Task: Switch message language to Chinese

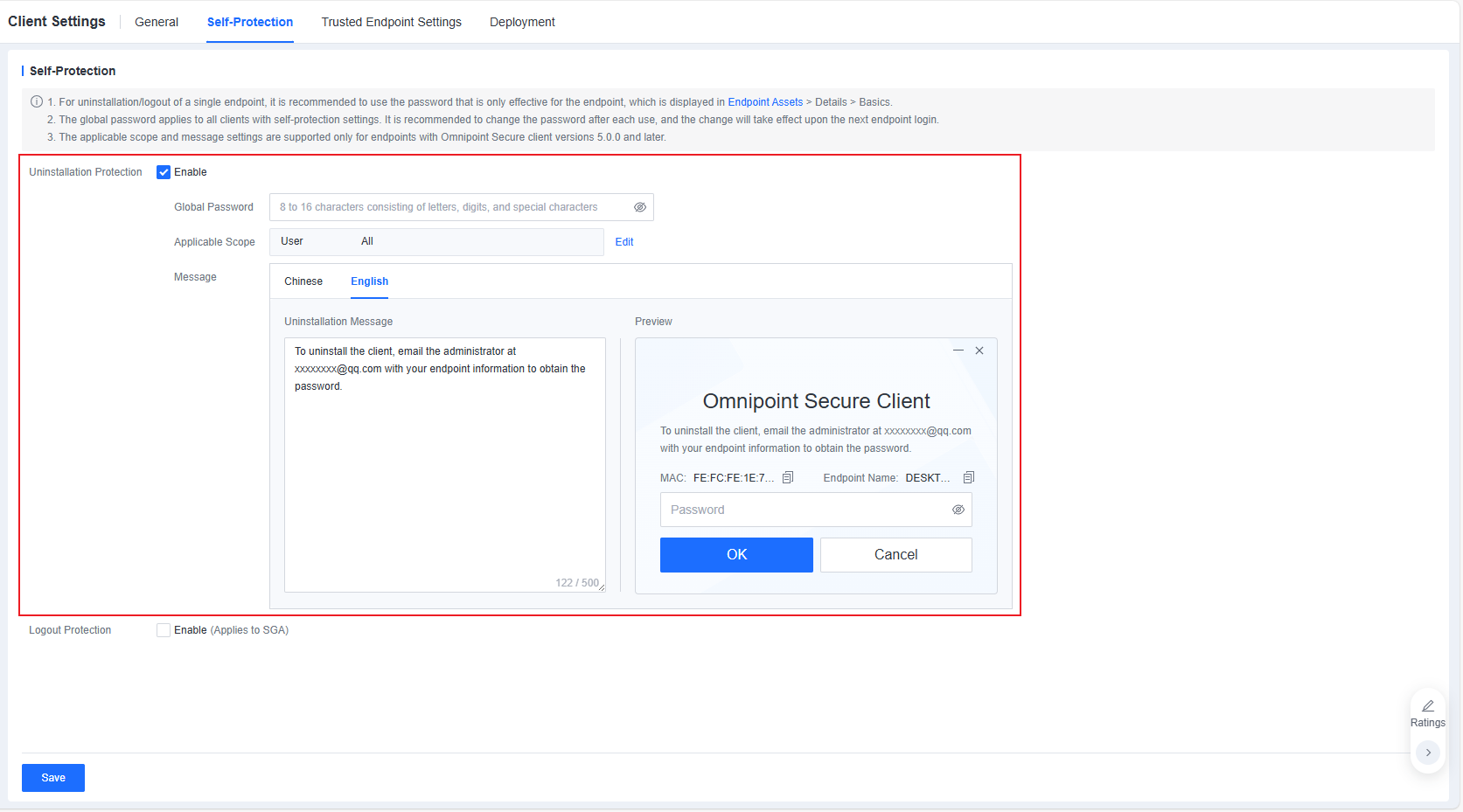Action: pos(303,281)
